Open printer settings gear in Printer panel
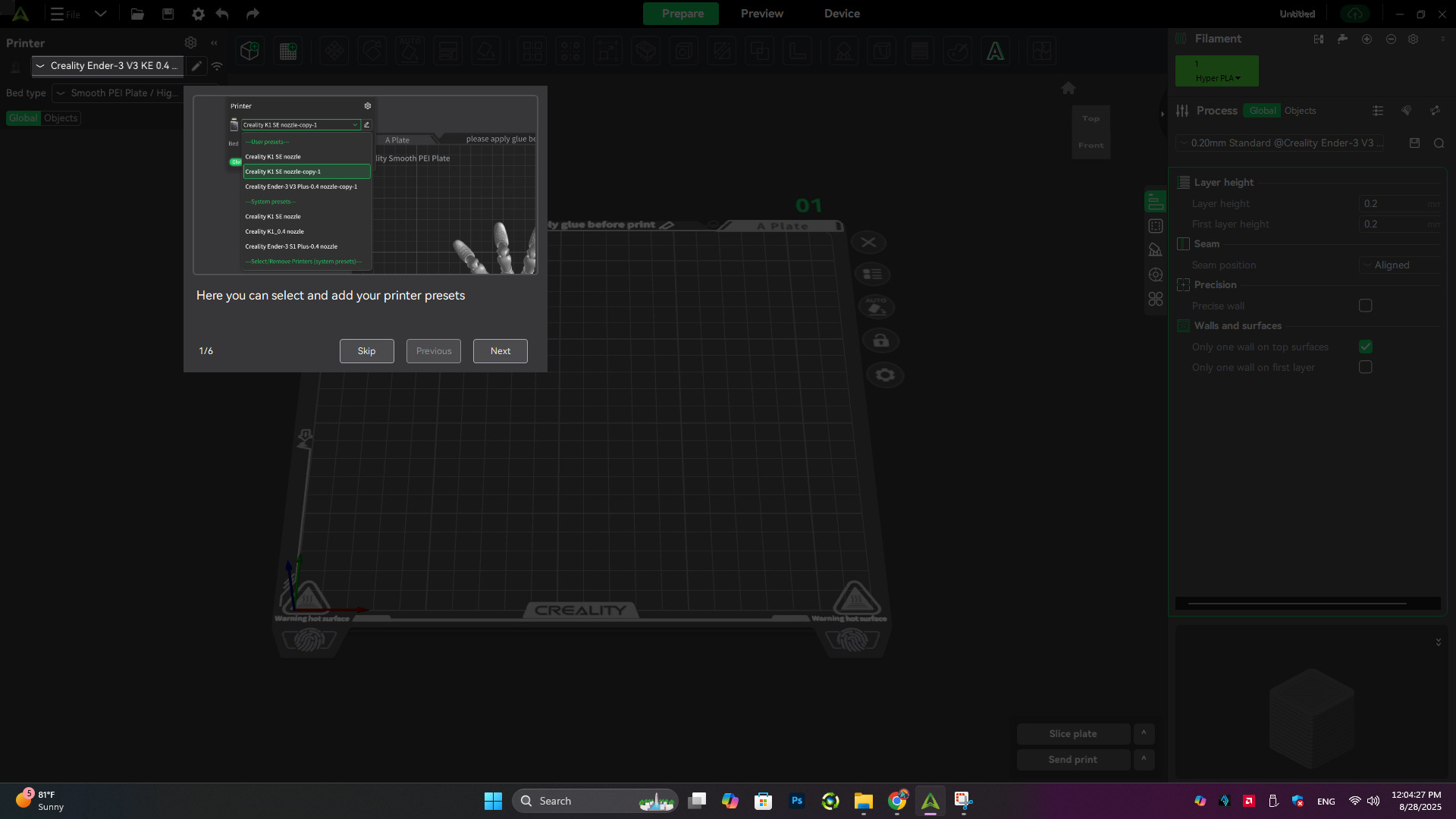This screenshot has height=819, width=1456. click(191, 43)
